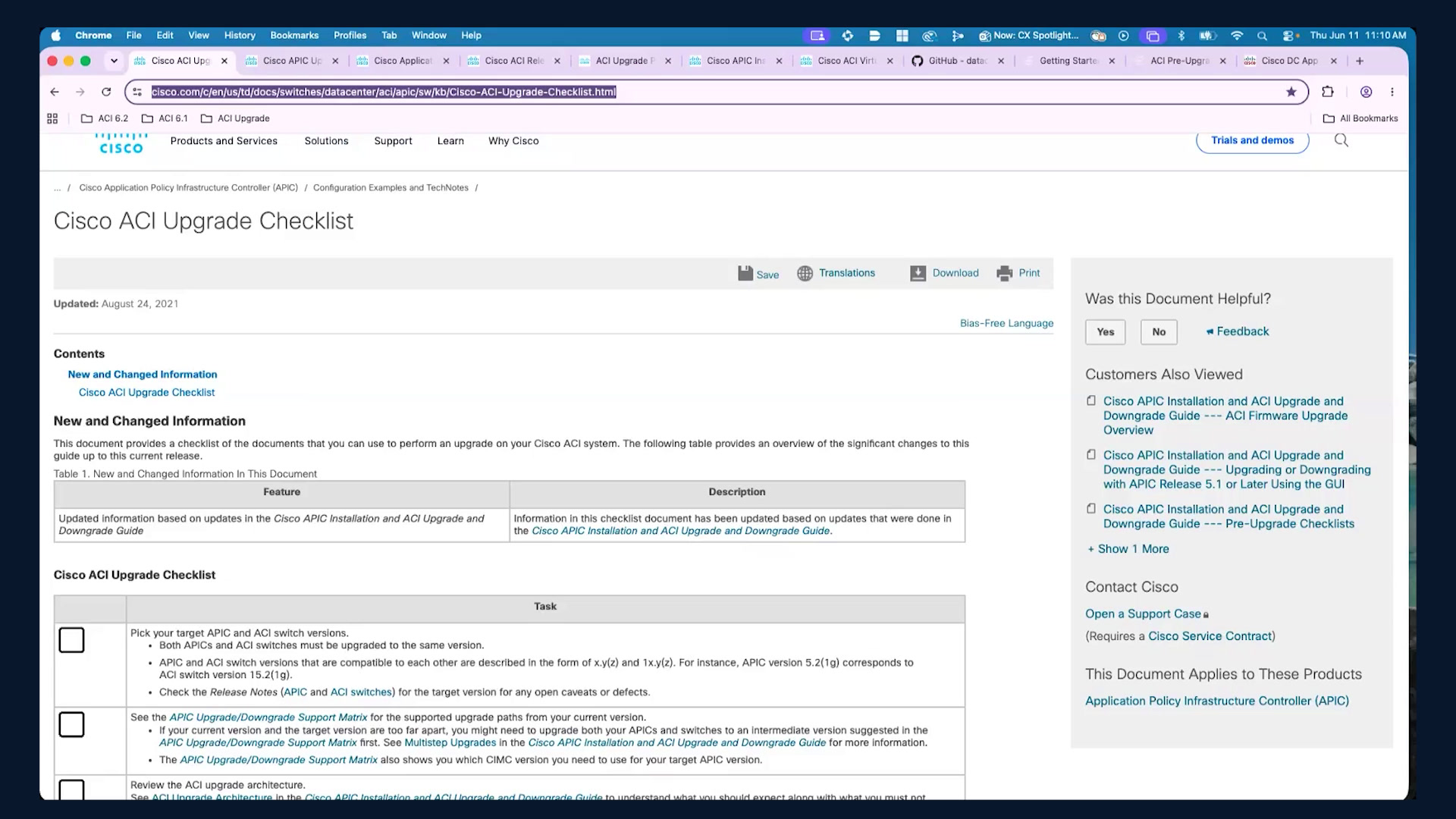Open the Feedback link
1456x819 pixels.
[x=1238, y=331]
